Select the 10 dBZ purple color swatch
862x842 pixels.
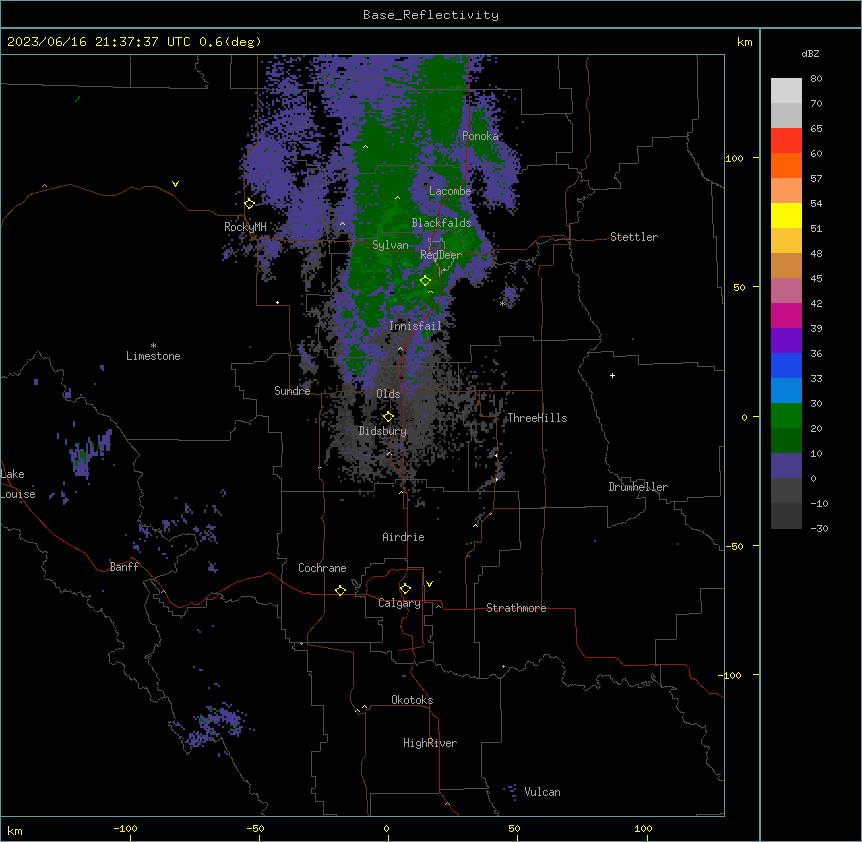coord(786,466)
